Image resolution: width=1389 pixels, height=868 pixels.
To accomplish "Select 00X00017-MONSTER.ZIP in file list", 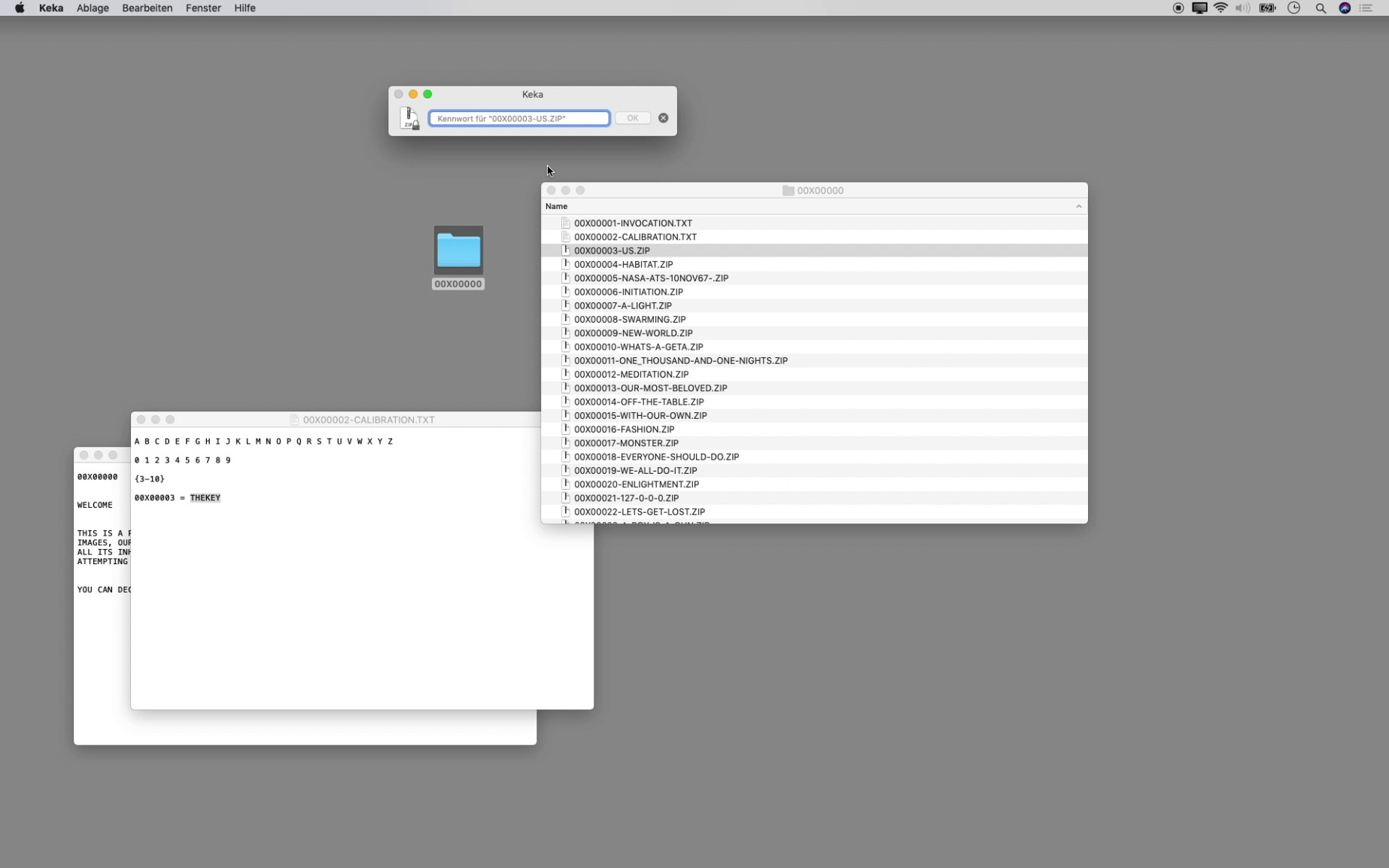I will pos(625,443).
